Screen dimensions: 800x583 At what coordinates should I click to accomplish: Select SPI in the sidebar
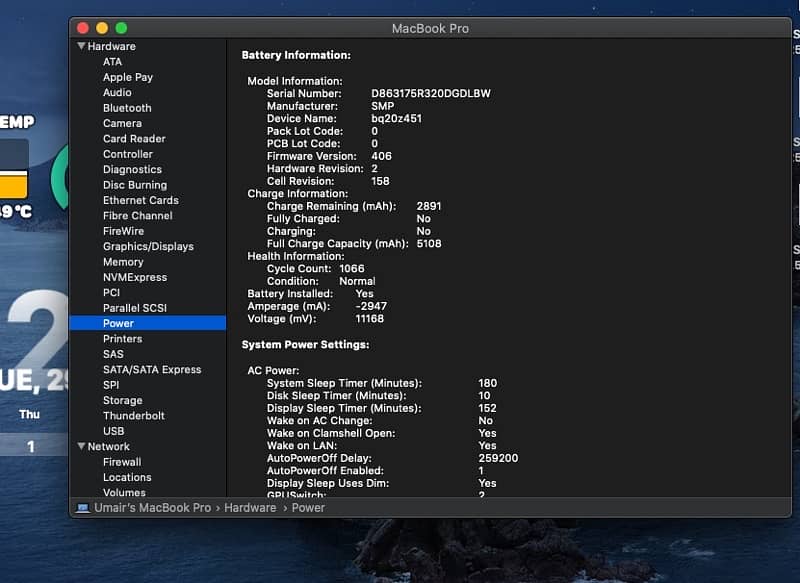(x=111, y=385)
